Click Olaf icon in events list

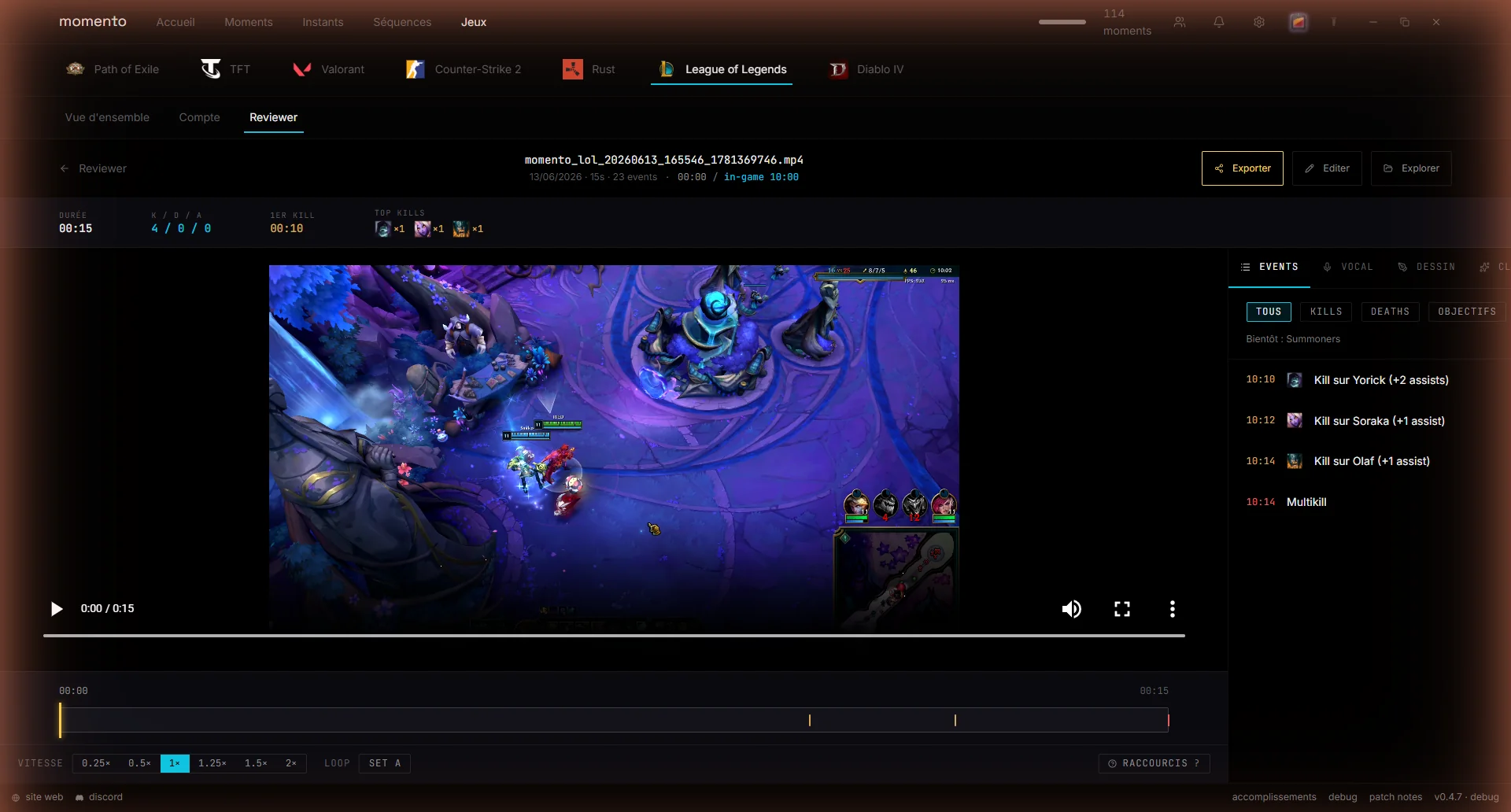[x=1295, y=461]
